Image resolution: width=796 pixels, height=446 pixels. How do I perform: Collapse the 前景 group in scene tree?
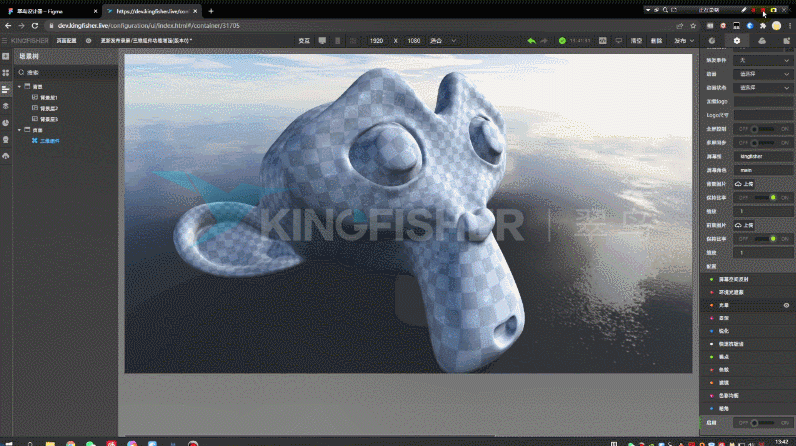[19, 130]
